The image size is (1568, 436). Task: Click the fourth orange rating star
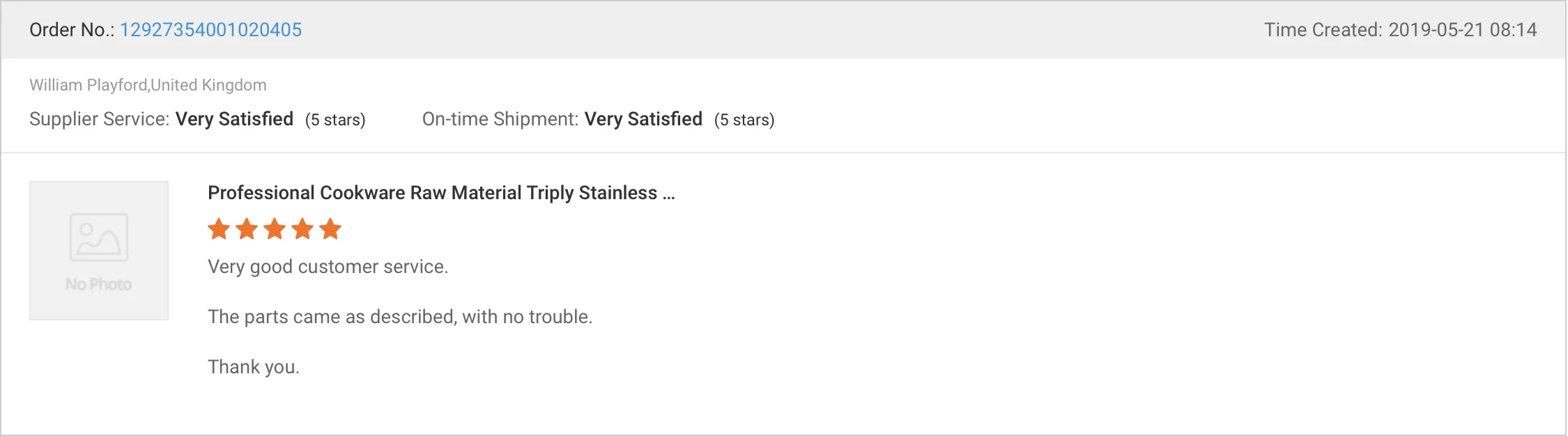coord(302,228)
